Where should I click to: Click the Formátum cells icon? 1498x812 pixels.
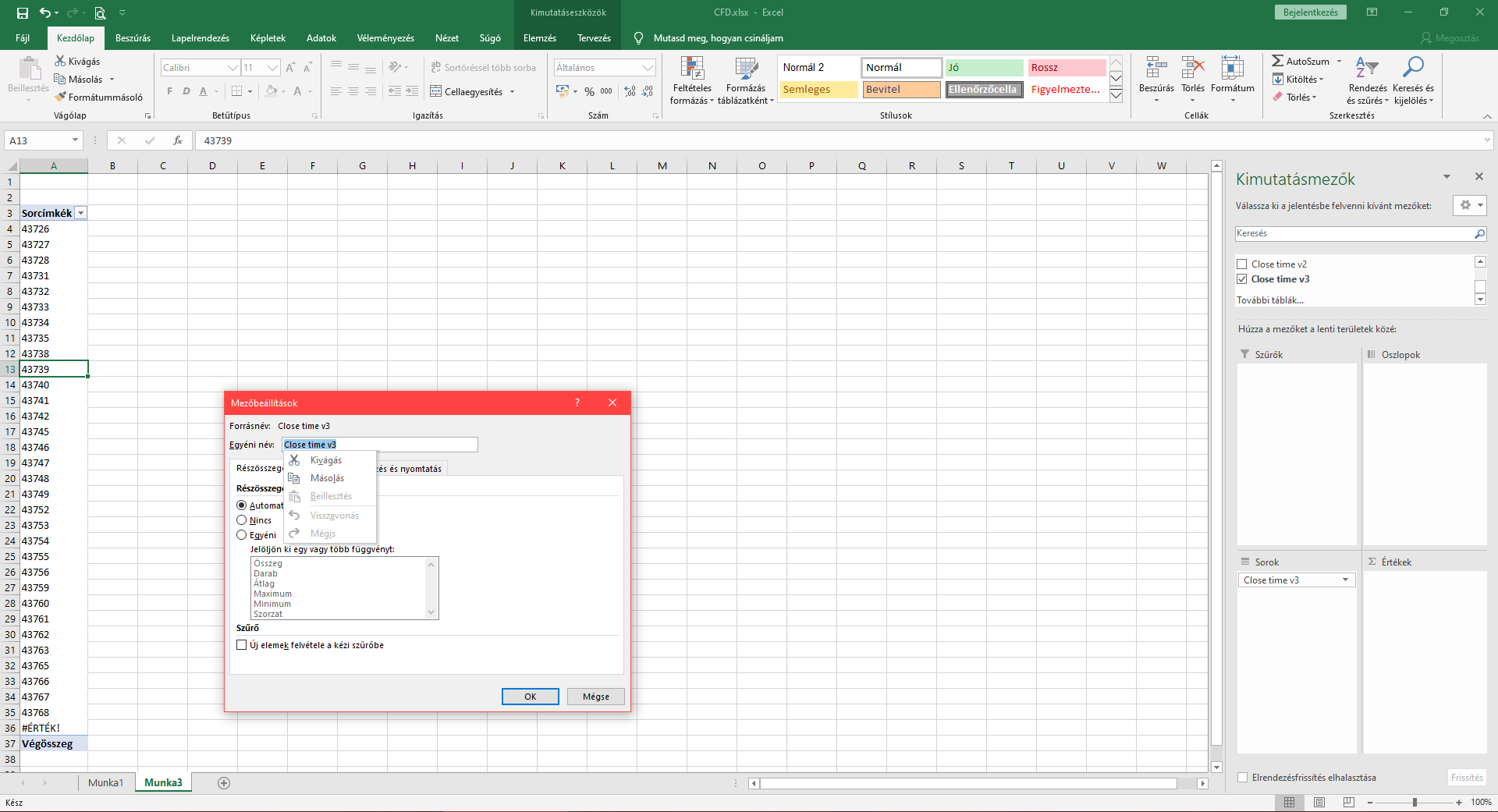click(x=1232, y=68)
